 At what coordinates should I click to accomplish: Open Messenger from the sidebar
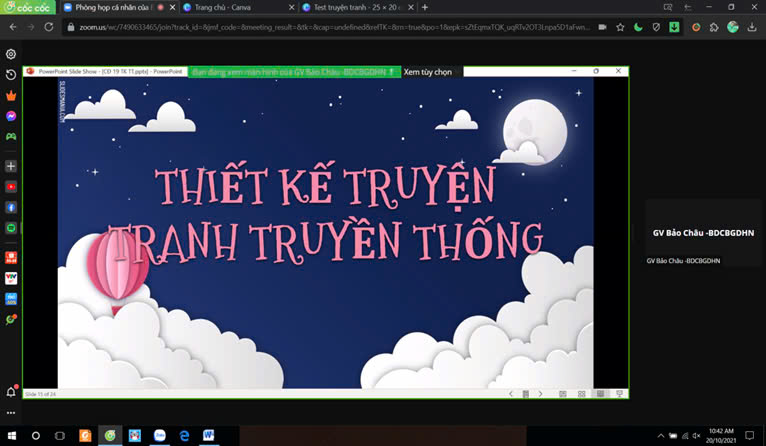point(11,116)
